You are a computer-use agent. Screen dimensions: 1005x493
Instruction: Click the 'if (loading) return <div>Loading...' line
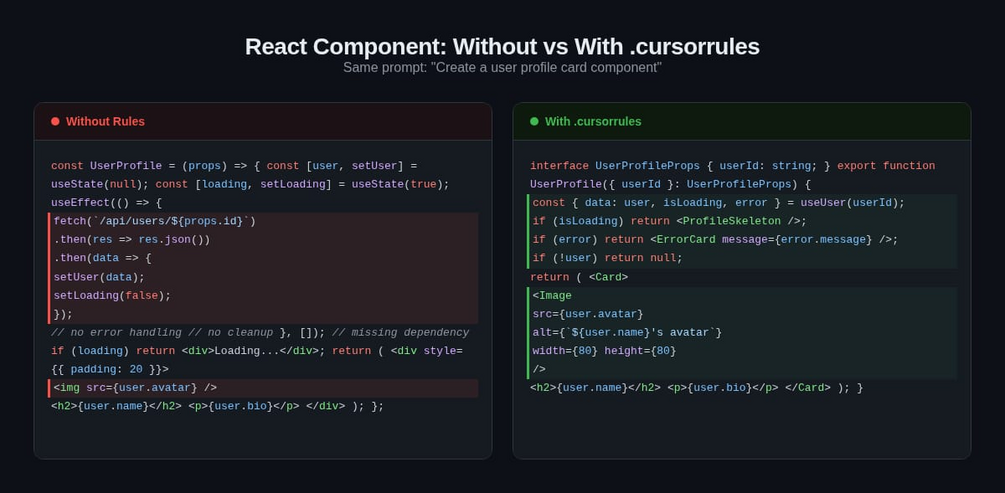tap(257, 351)
